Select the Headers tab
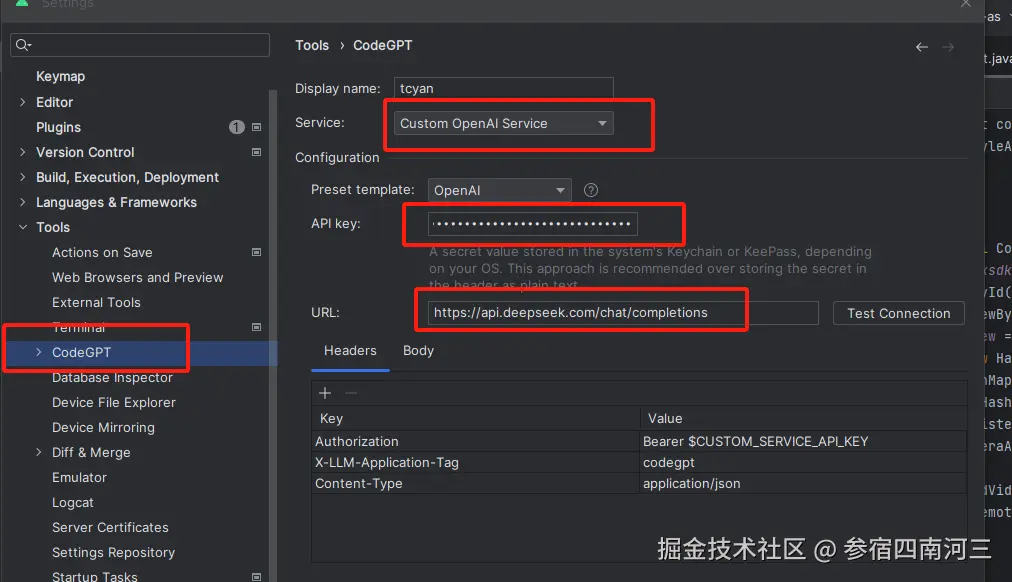This screenshot has height=582, width=1012. 350,351
